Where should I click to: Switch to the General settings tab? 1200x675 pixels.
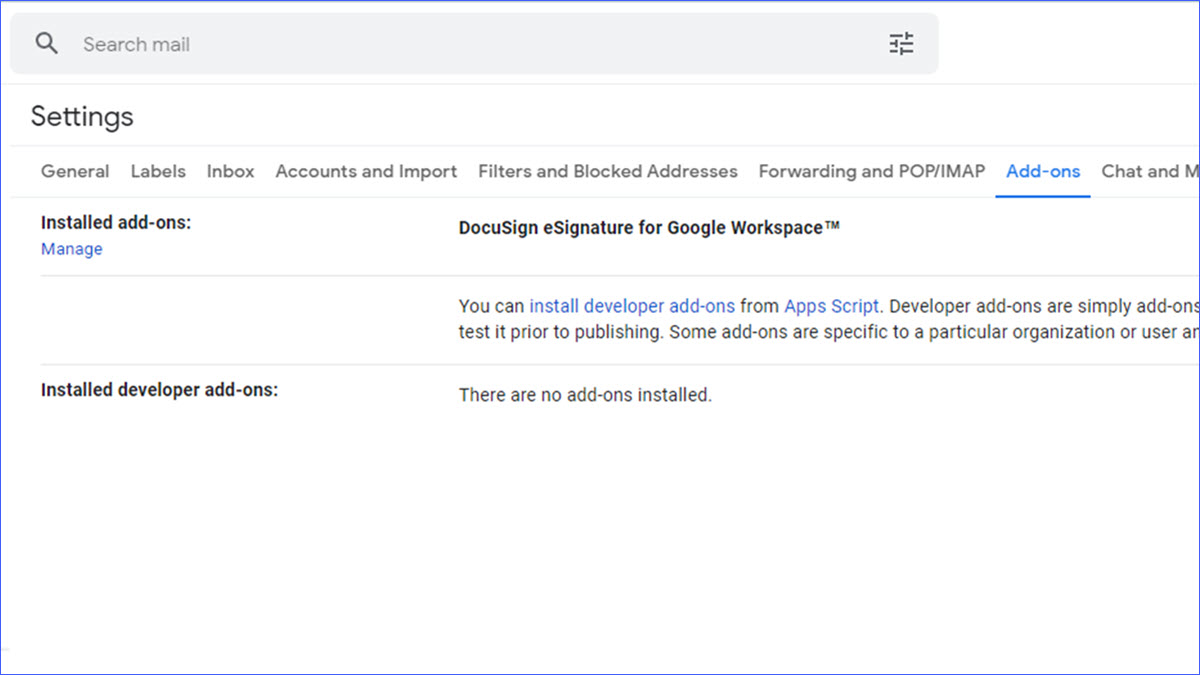tap(75, 171)
